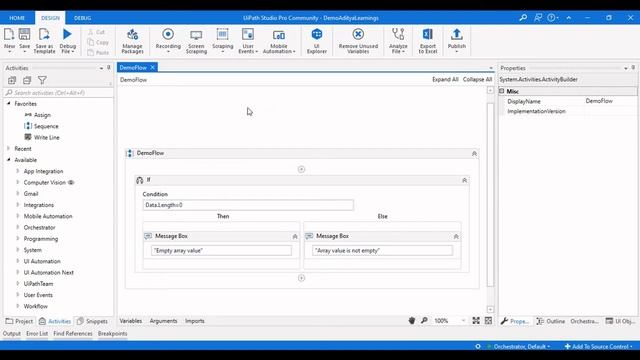Collapse the Else Message Box
Screen dimensions: 640x360
click(456, 236)
